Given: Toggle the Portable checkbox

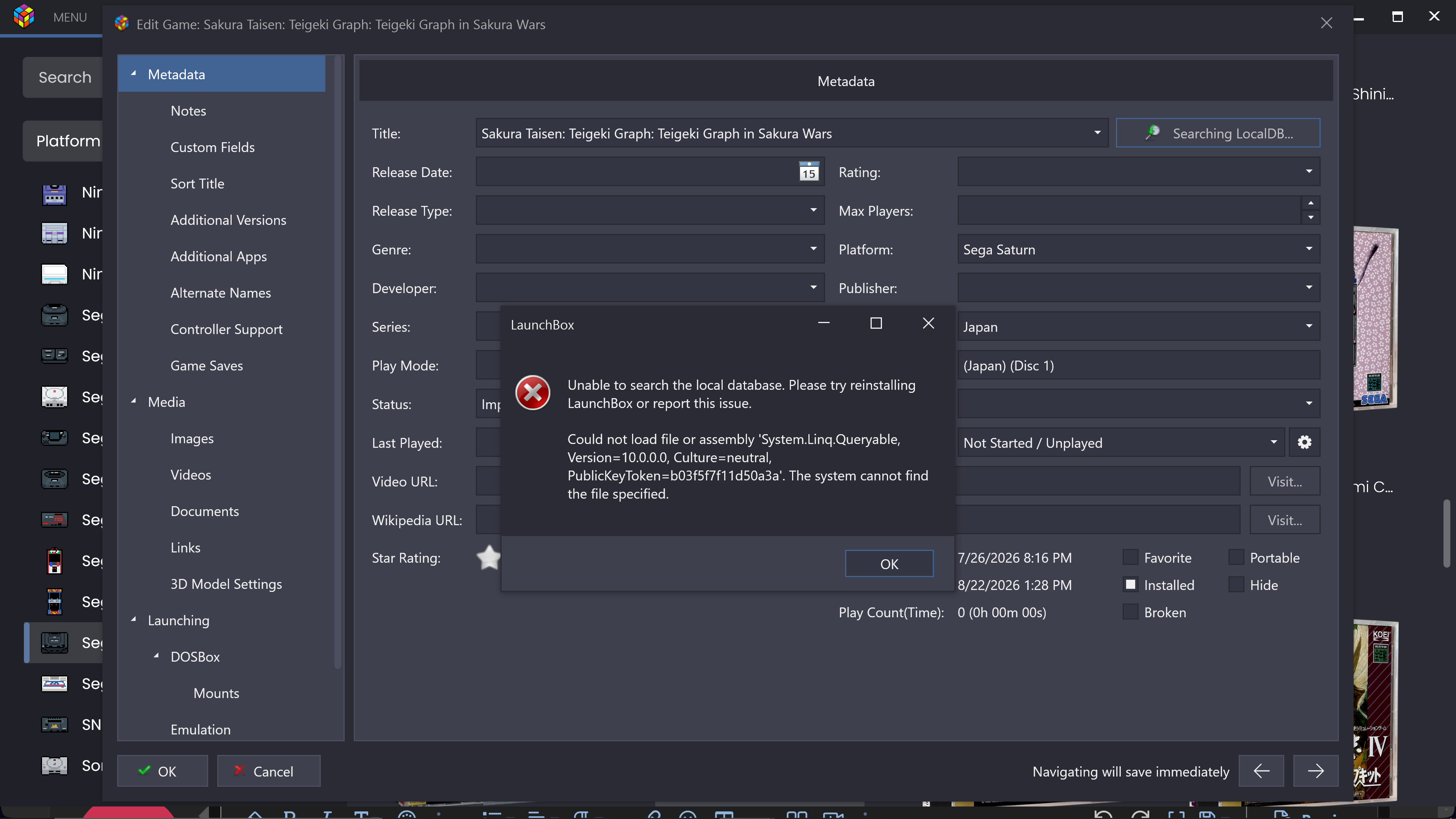Looking at the screenshot, I should 1236,557.
